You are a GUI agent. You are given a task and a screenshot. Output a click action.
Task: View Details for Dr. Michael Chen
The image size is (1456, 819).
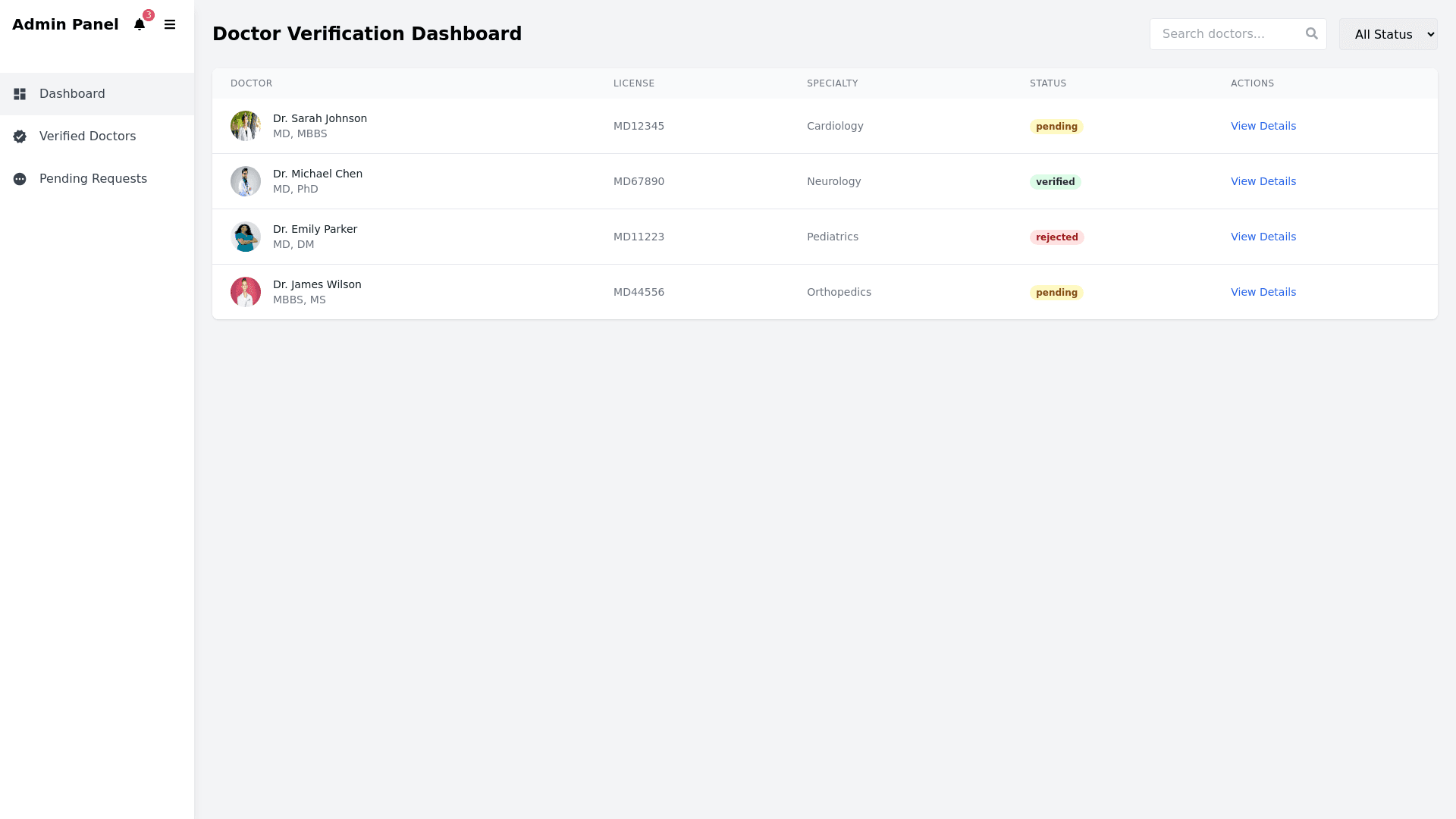tap(1263, 181)
